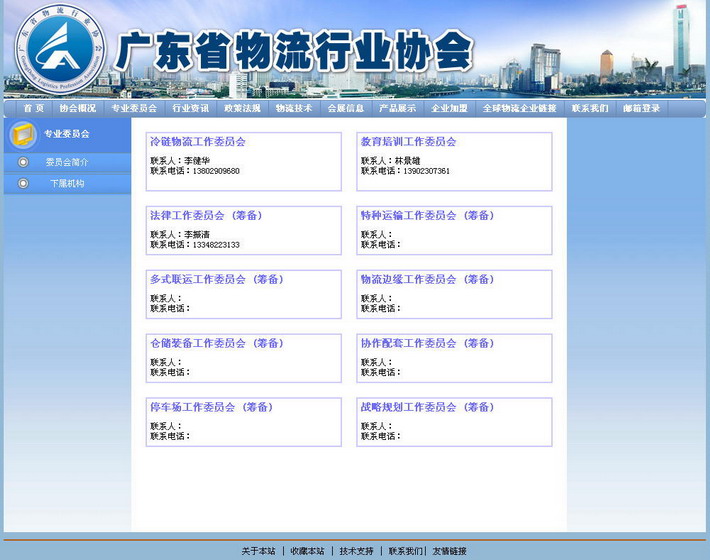Open 冷链物流工作委员会 link
The width and height of the screenshot is (710, 560).
pos(198,142)
